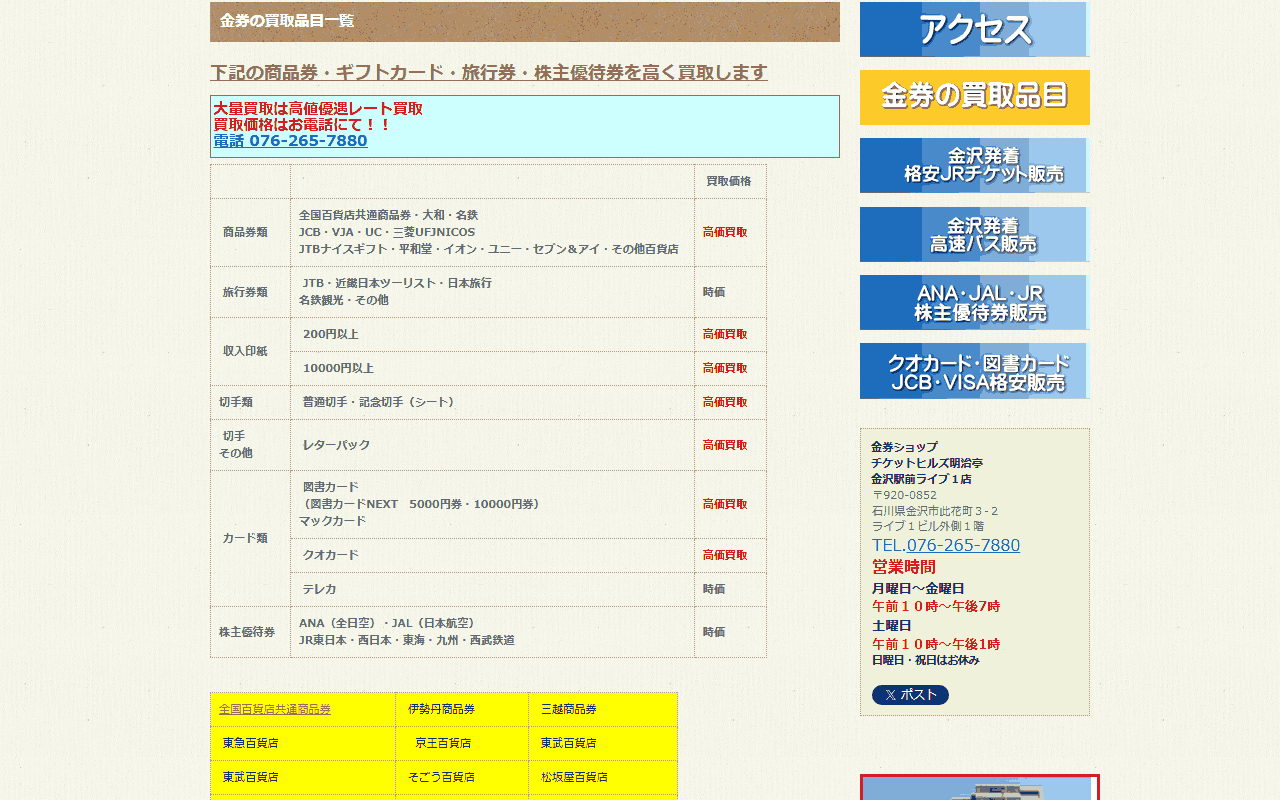Click the カード類 row label
Image resolution: width=1280 pixels, height=800 pixels.
point(245,538)
